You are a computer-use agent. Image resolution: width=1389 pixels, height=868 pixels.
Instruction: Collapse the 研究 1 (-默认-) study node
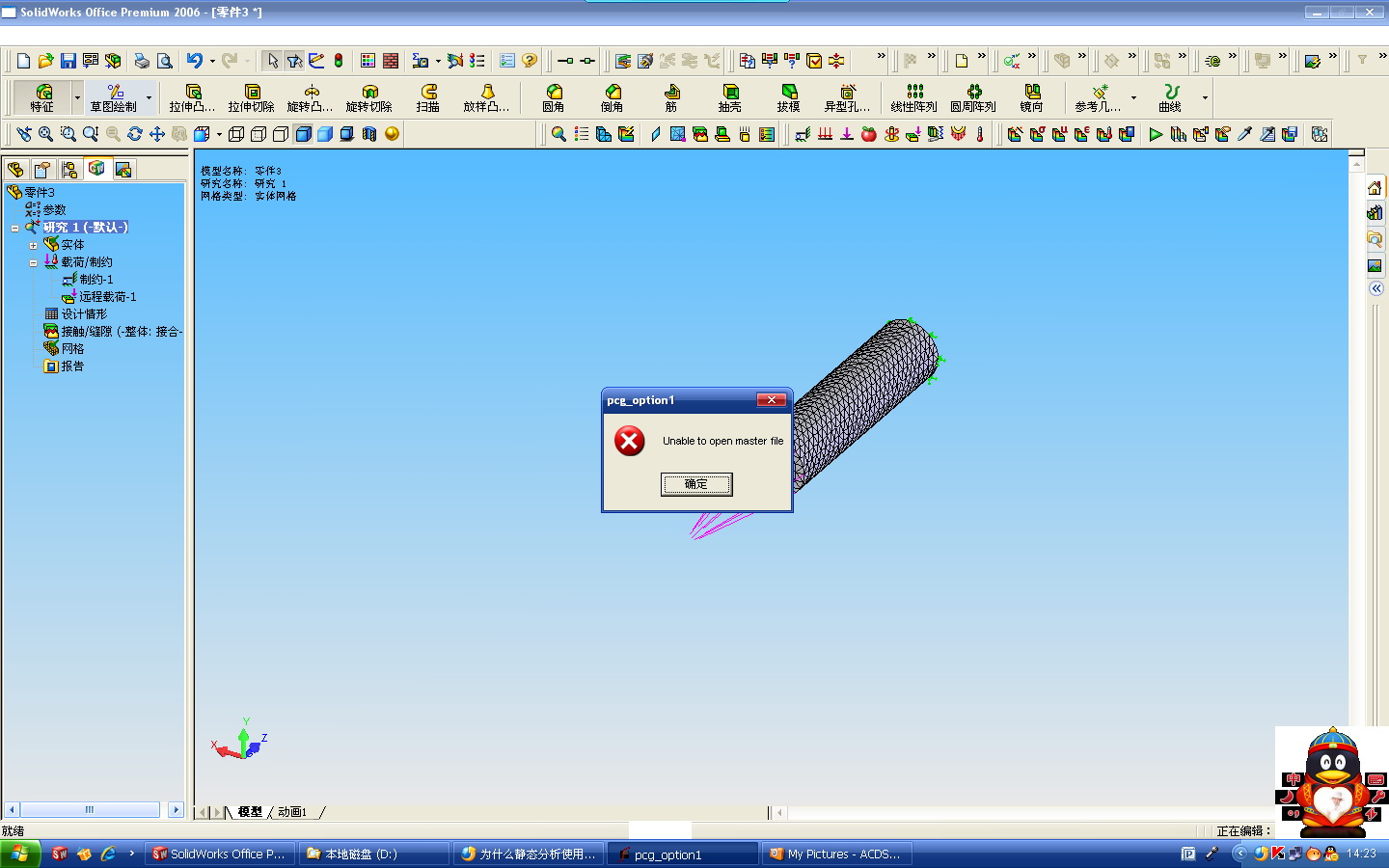(x=15, y=229)
